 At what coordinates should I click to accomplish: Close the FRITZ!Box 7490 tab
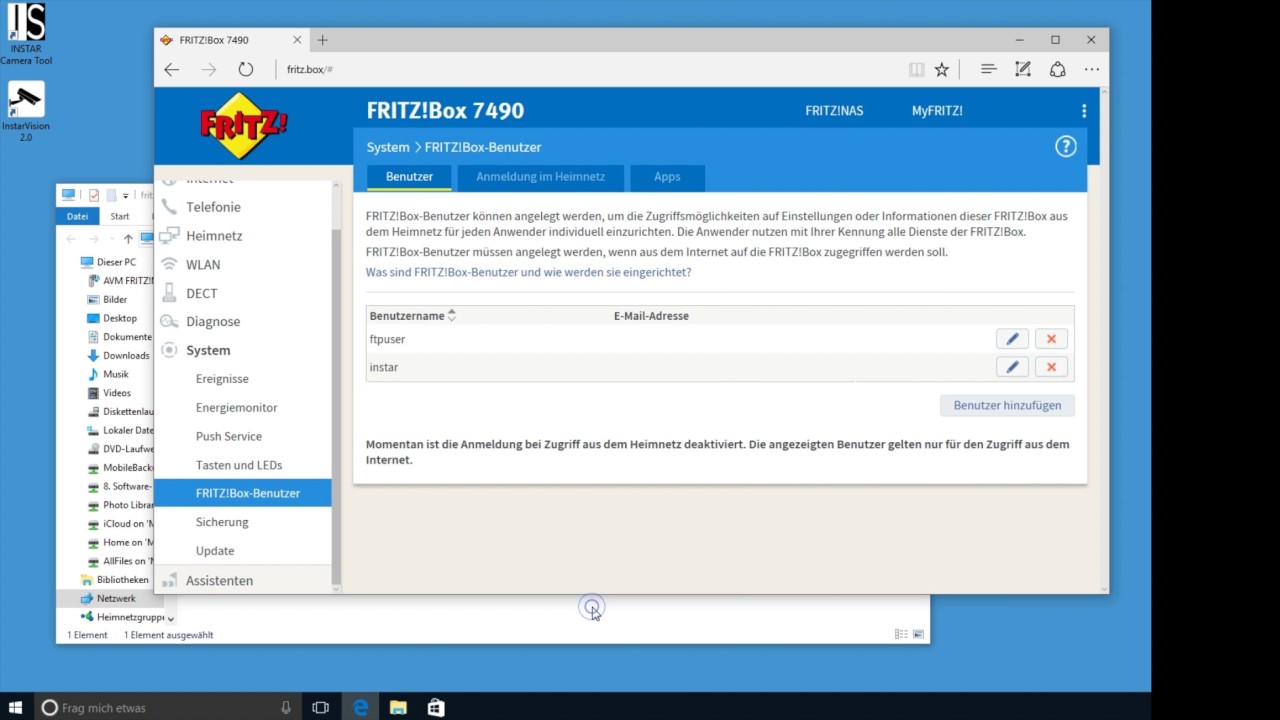(x=297, y=40)
